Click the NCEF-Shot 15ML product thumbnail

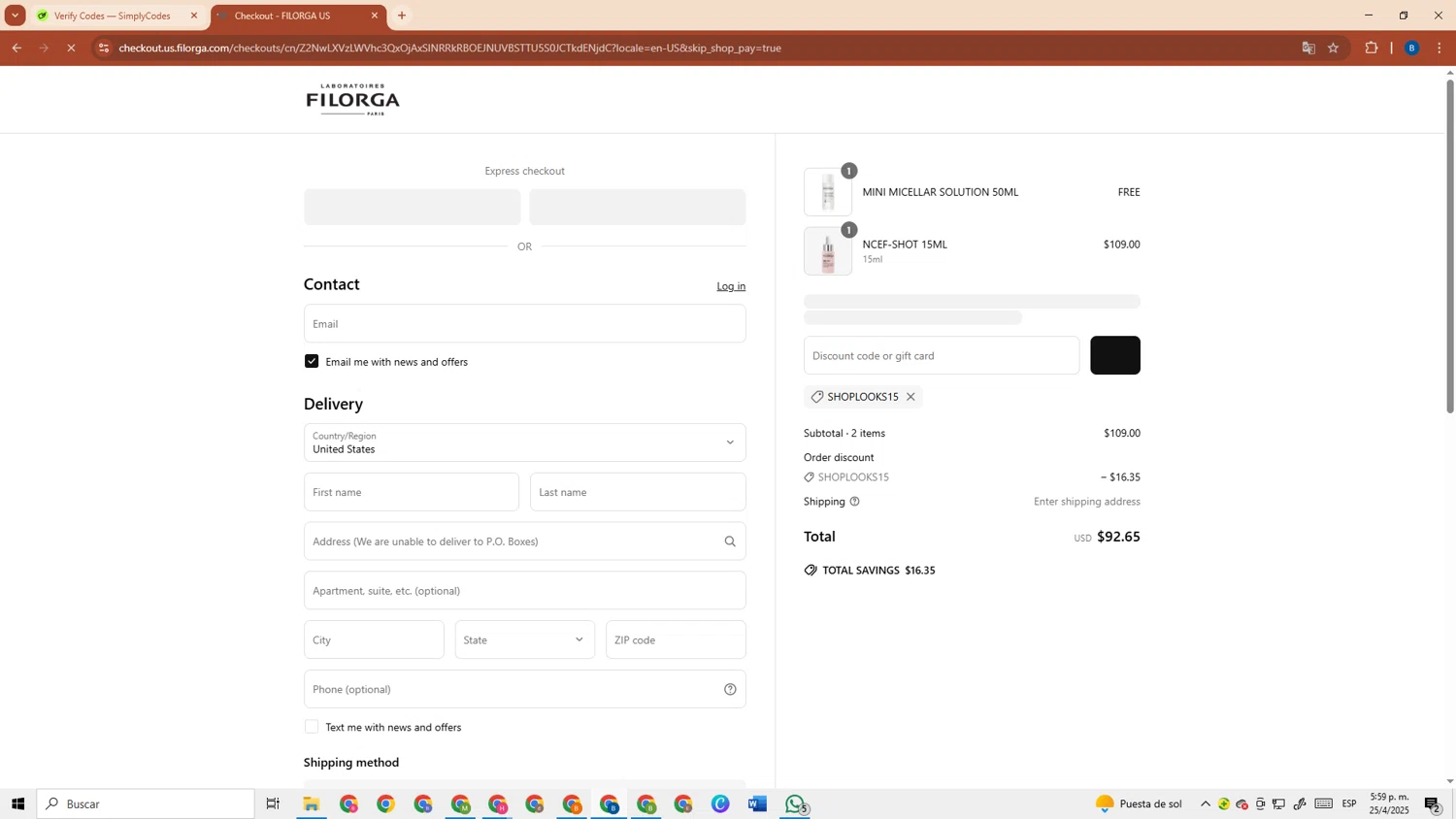(828, 251)
